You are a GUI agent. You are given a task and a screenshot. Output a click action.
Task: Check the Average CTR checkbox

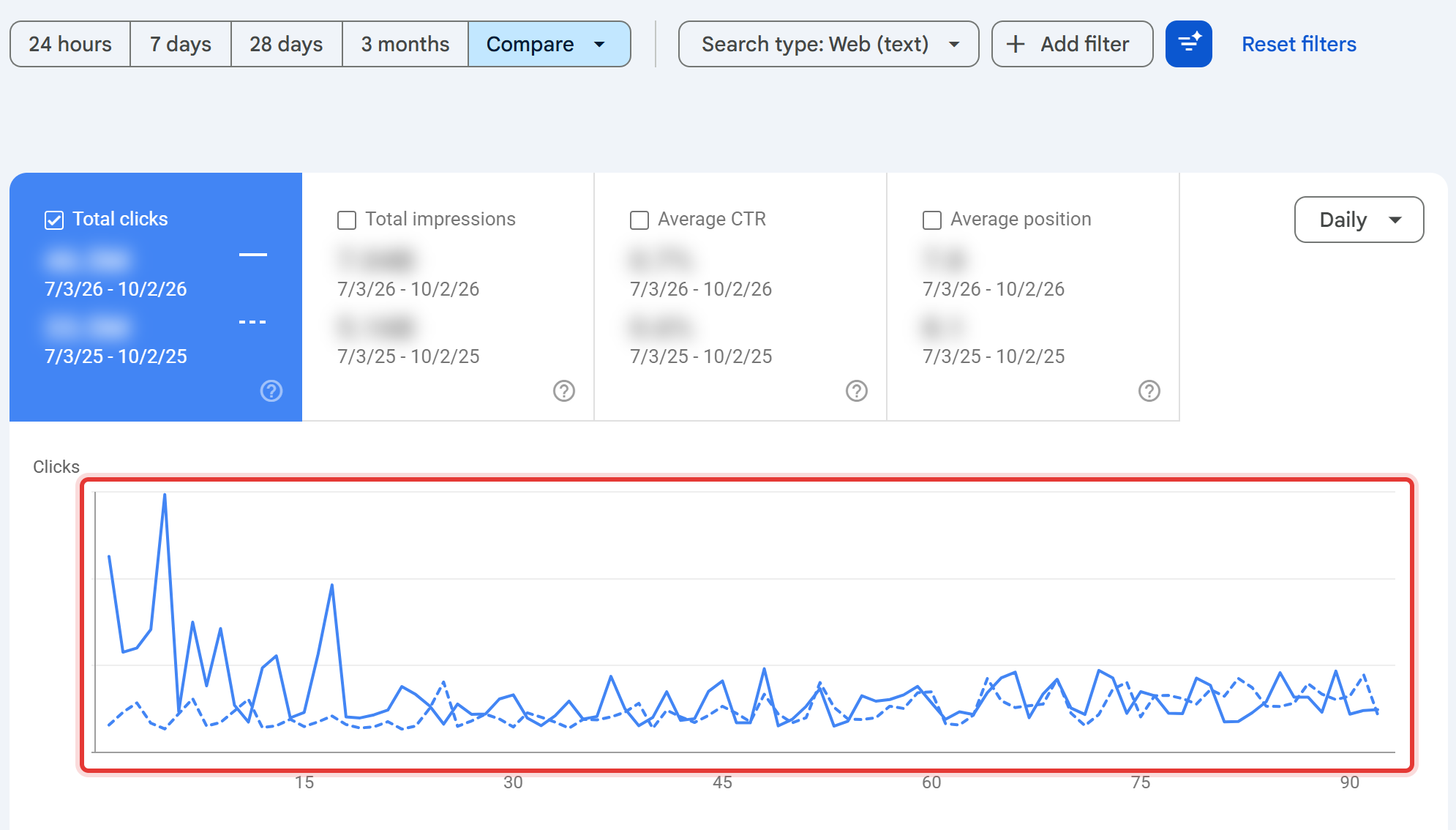pos(639,220)
